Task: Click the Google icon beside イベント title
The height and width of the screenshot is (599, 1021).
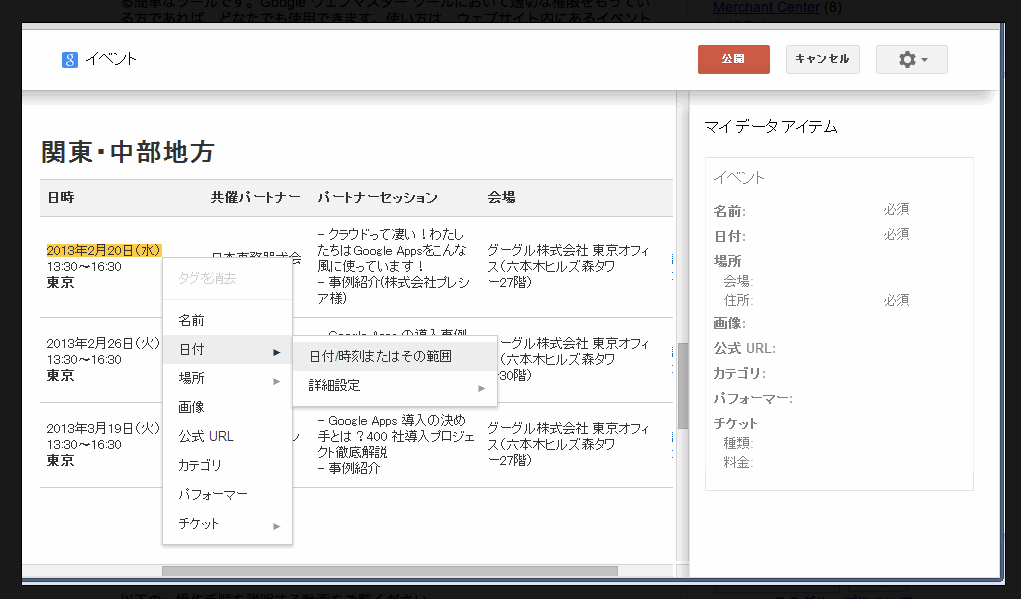Action: [70, 60]
